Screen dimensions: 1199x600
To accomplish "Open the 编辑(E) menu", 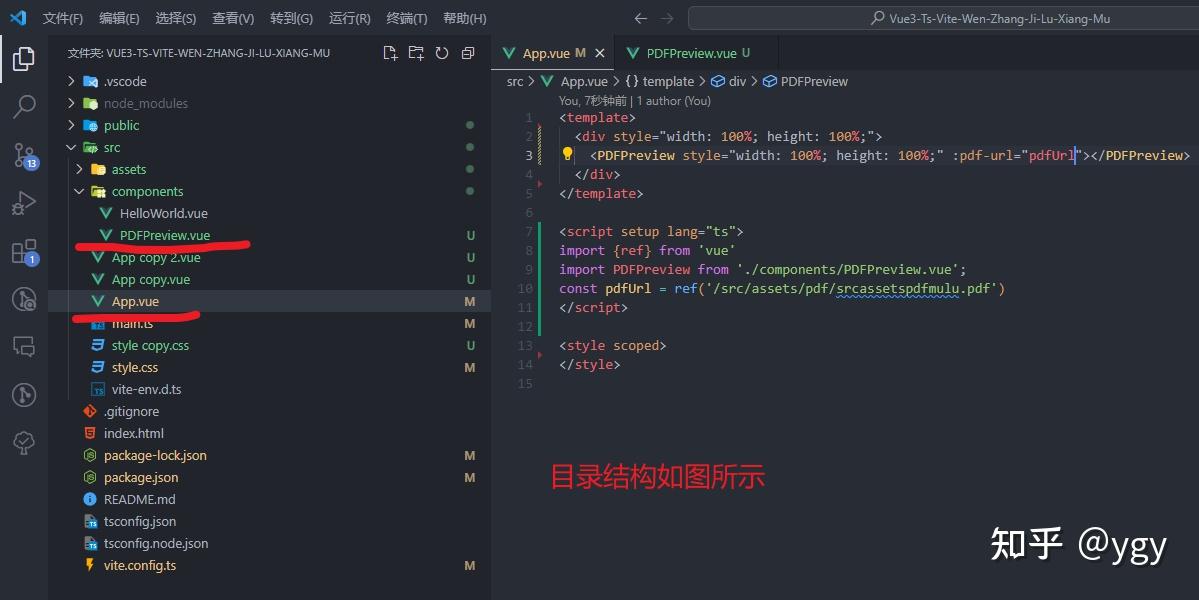I will [119, 18].
